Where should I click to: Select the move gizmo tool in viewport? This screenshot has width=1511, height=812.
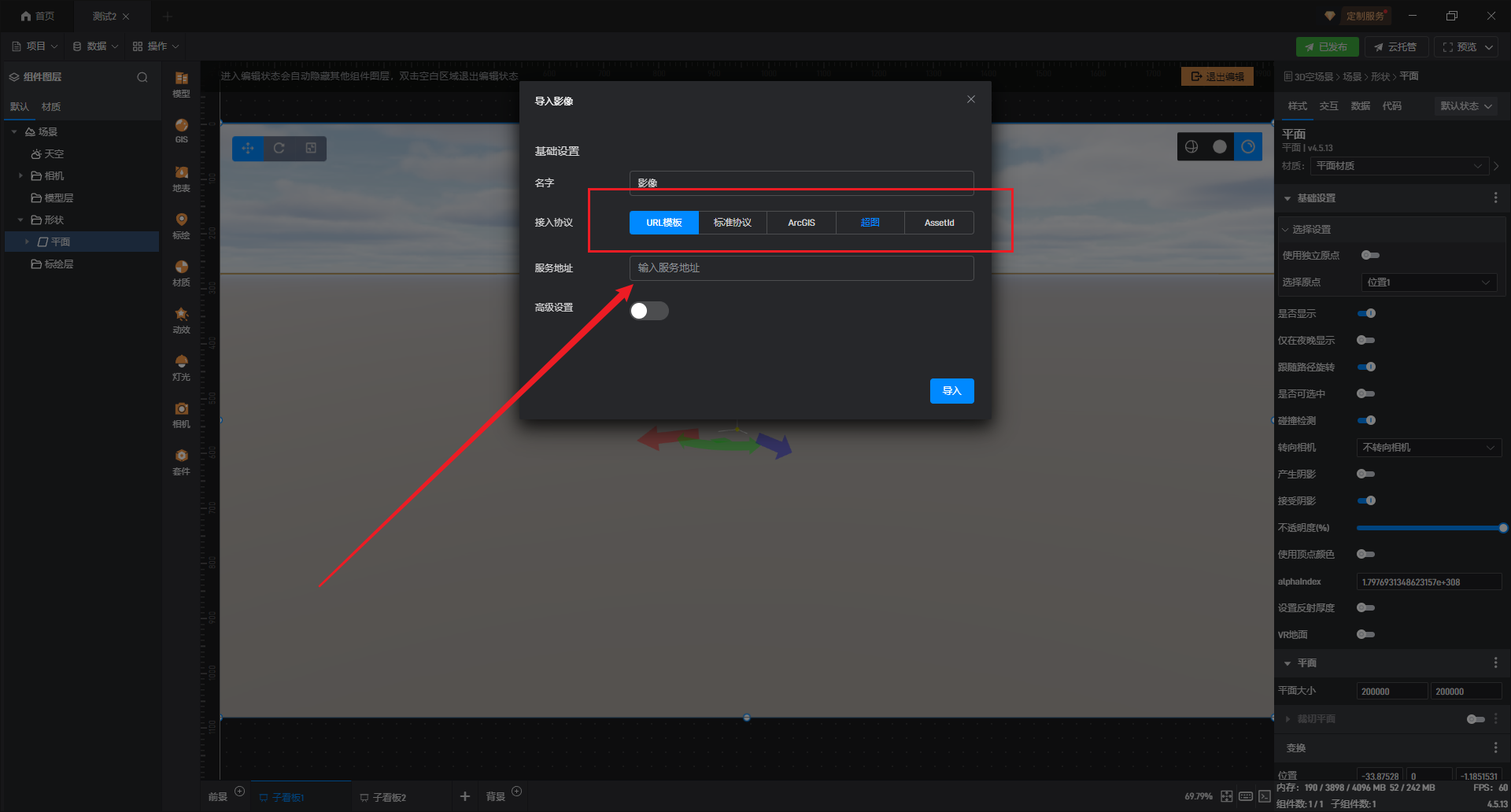pyautogui.click(x=248, y=149)
